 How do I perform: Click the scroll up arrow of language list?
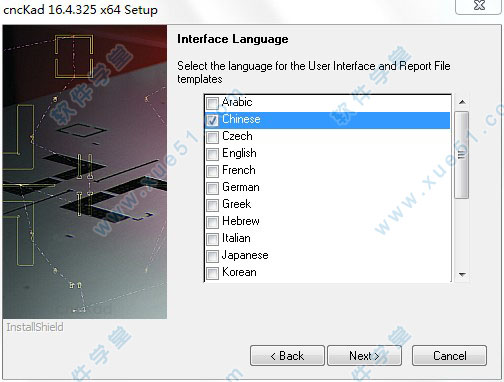pos(462,102)
